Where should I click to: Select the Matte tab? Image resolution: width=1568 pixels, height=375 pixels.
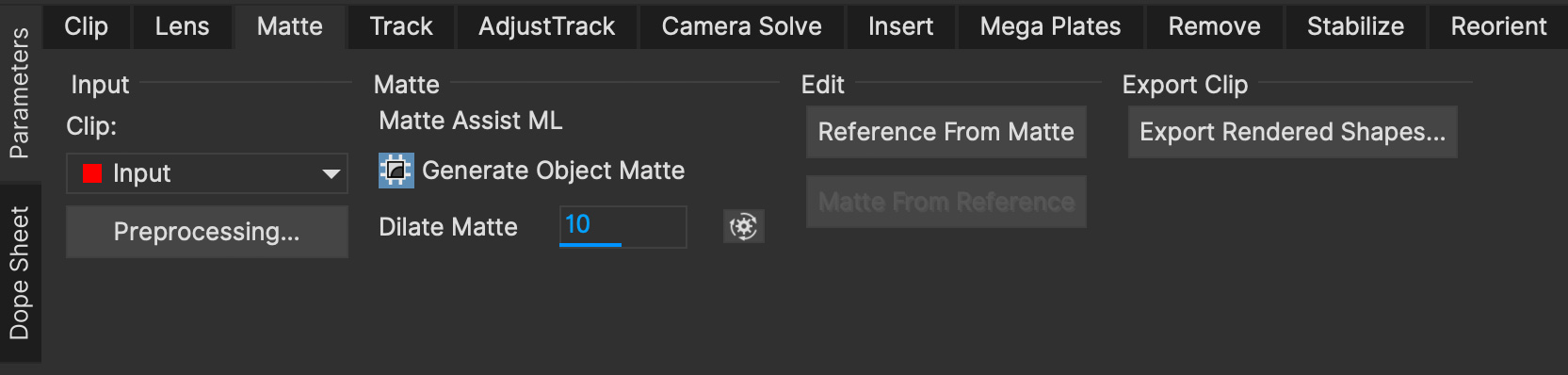pos(290,26)
